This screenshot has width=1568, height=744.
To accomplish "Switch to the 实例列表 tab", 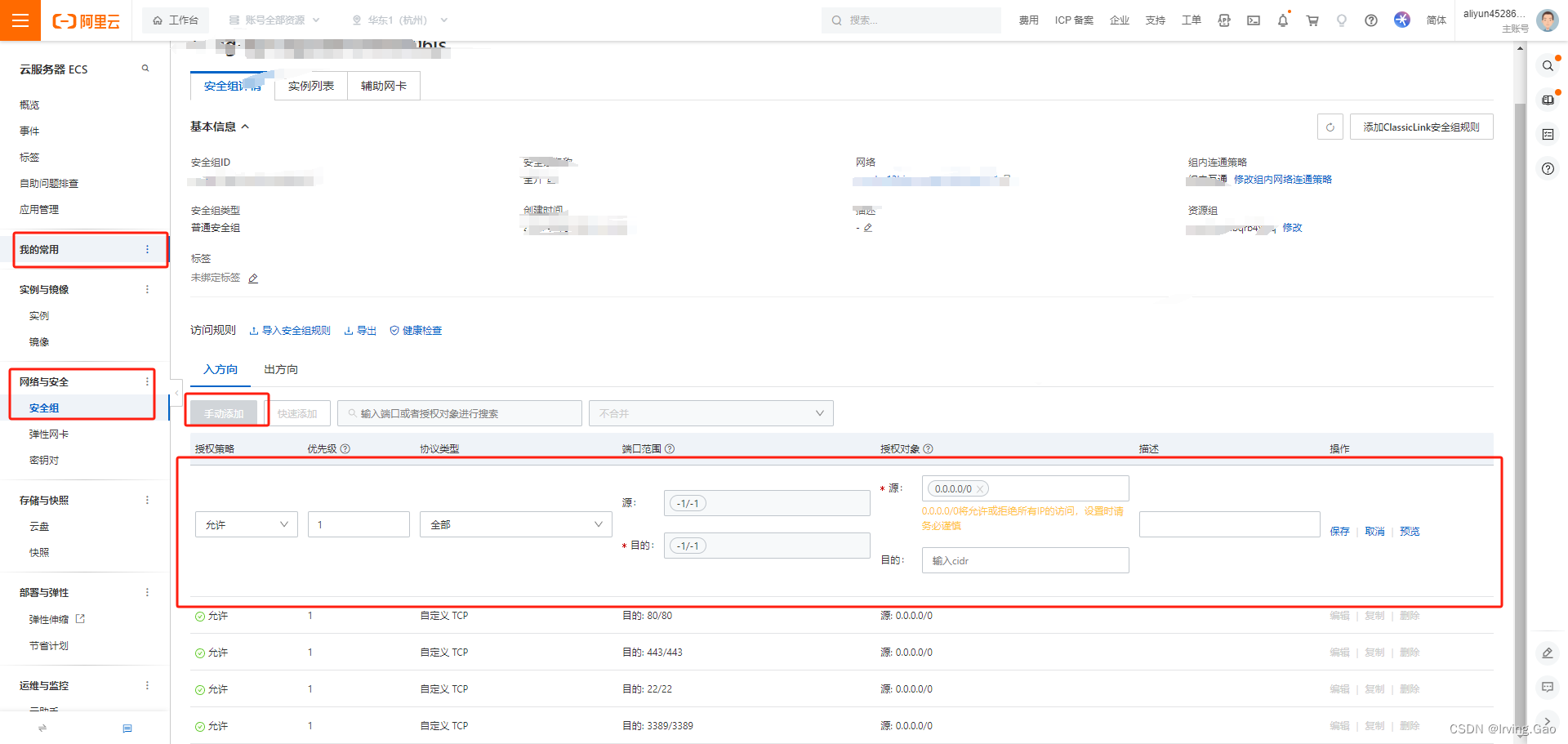I will click(311, 86).
